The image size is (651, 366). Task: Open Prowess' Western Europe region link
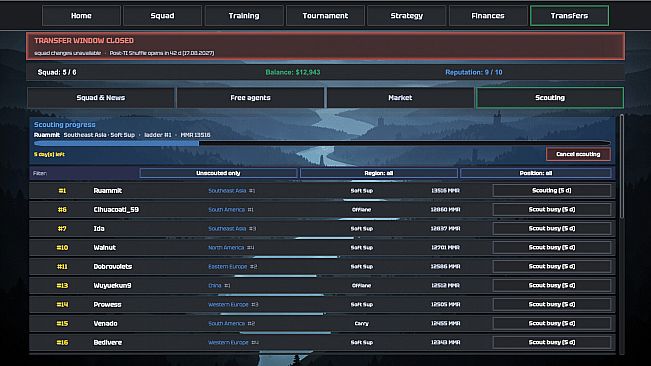click(228, 305)
